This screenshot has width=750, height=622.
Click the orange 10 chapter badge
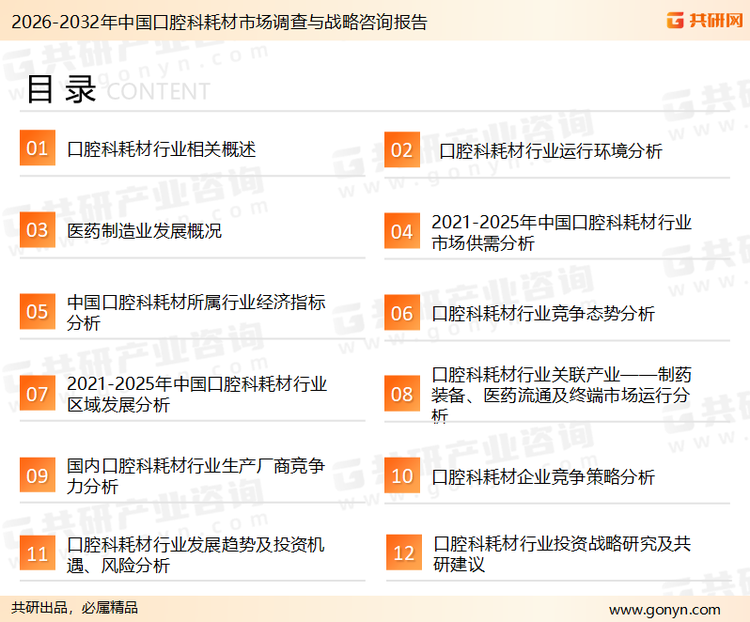(402, 476)
